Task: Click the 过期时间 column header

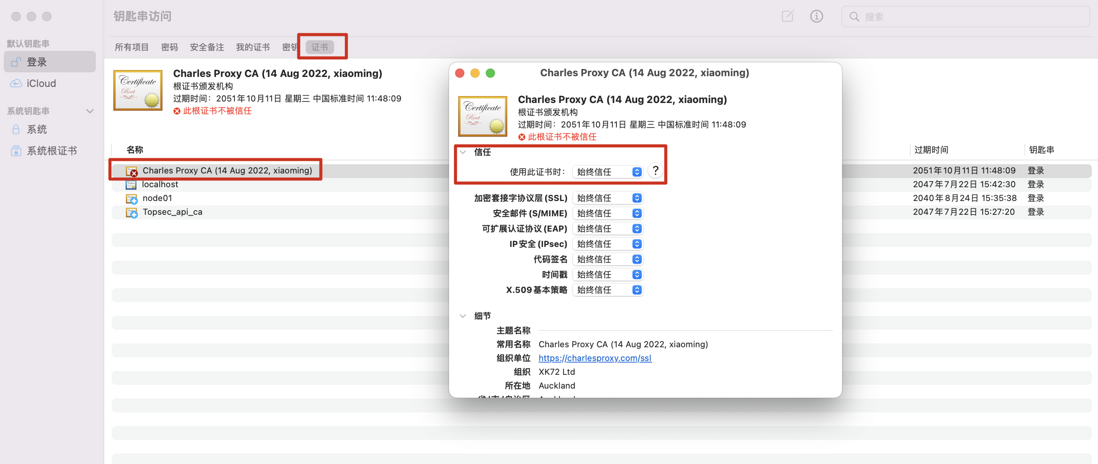Action: (931, 150)
